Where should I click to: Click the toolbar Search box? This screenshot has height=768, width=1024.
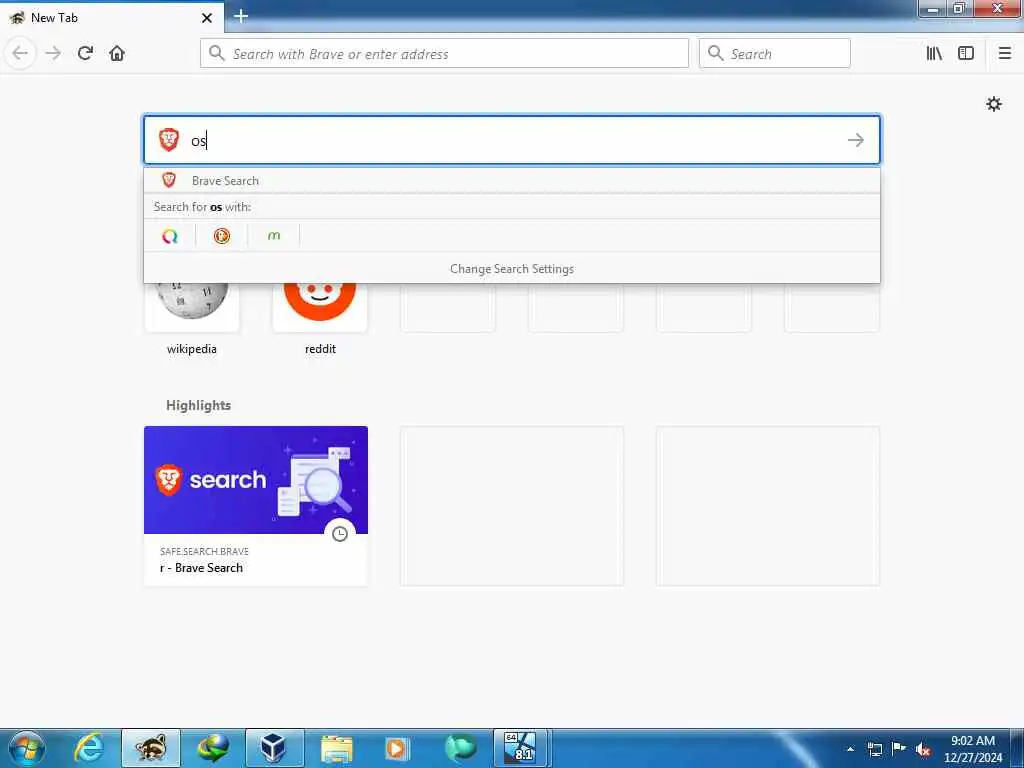coord(775,54)
